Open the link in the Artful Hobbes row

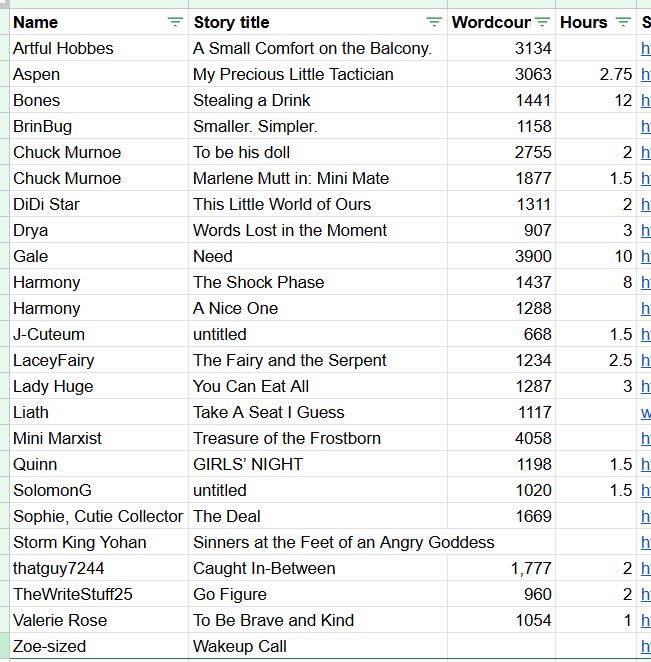pos(646,49)
